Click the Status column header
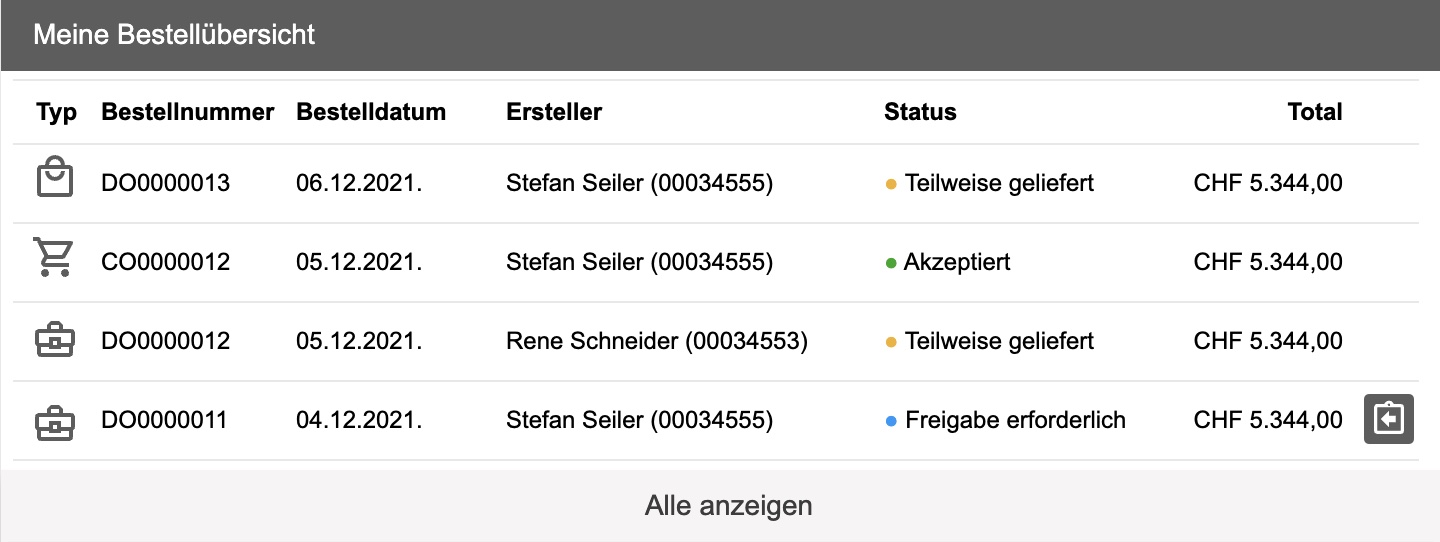The height and width of the screenshot is (542, 1440). click(920, 112)
